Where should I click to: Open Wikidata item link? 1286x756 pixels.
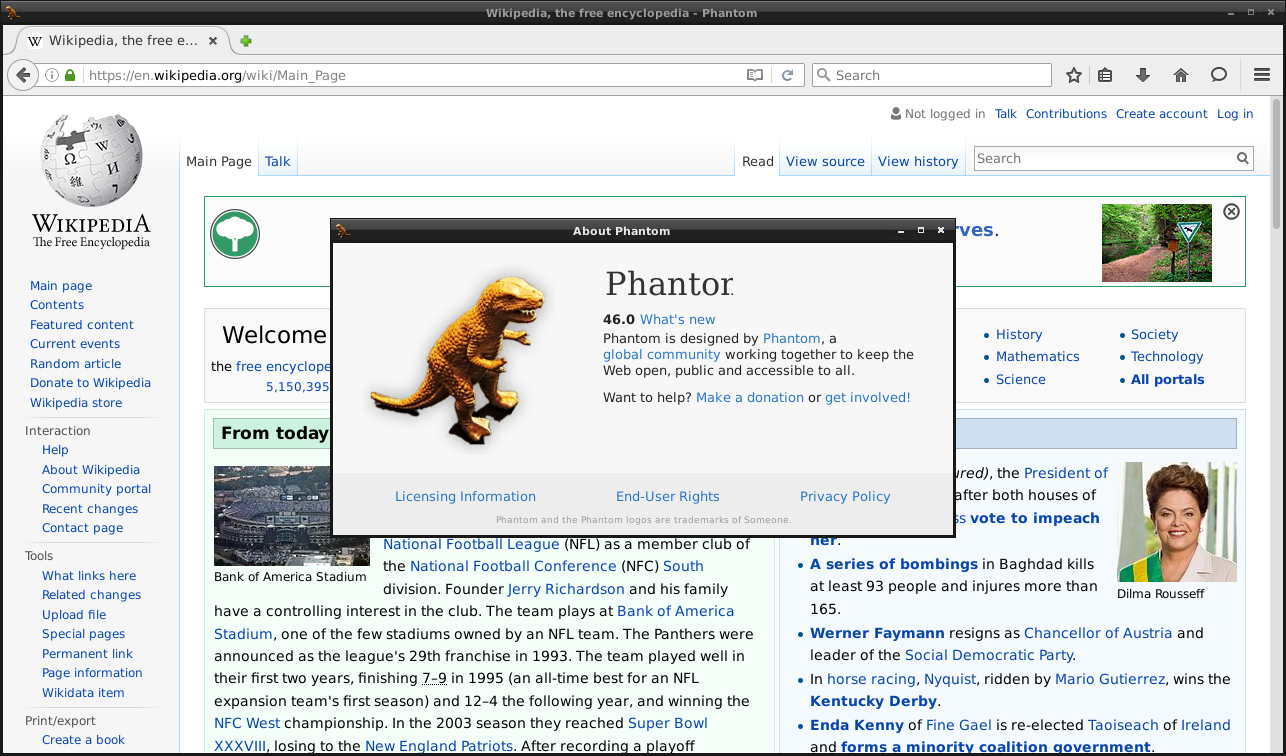[x=83, y=693]
